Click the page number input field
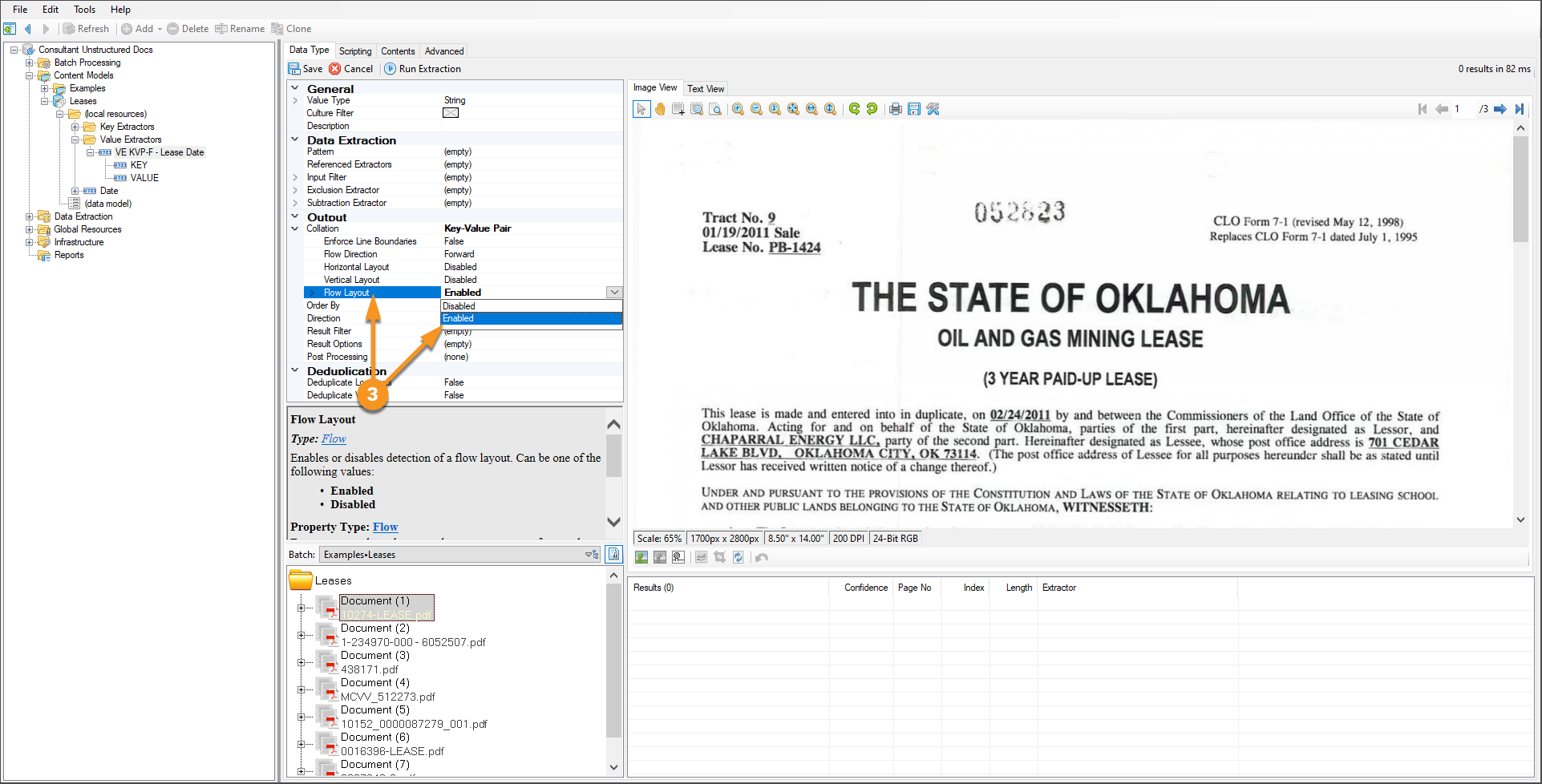The width and height of the screenshot is (1542, 784). point(1463,109)
